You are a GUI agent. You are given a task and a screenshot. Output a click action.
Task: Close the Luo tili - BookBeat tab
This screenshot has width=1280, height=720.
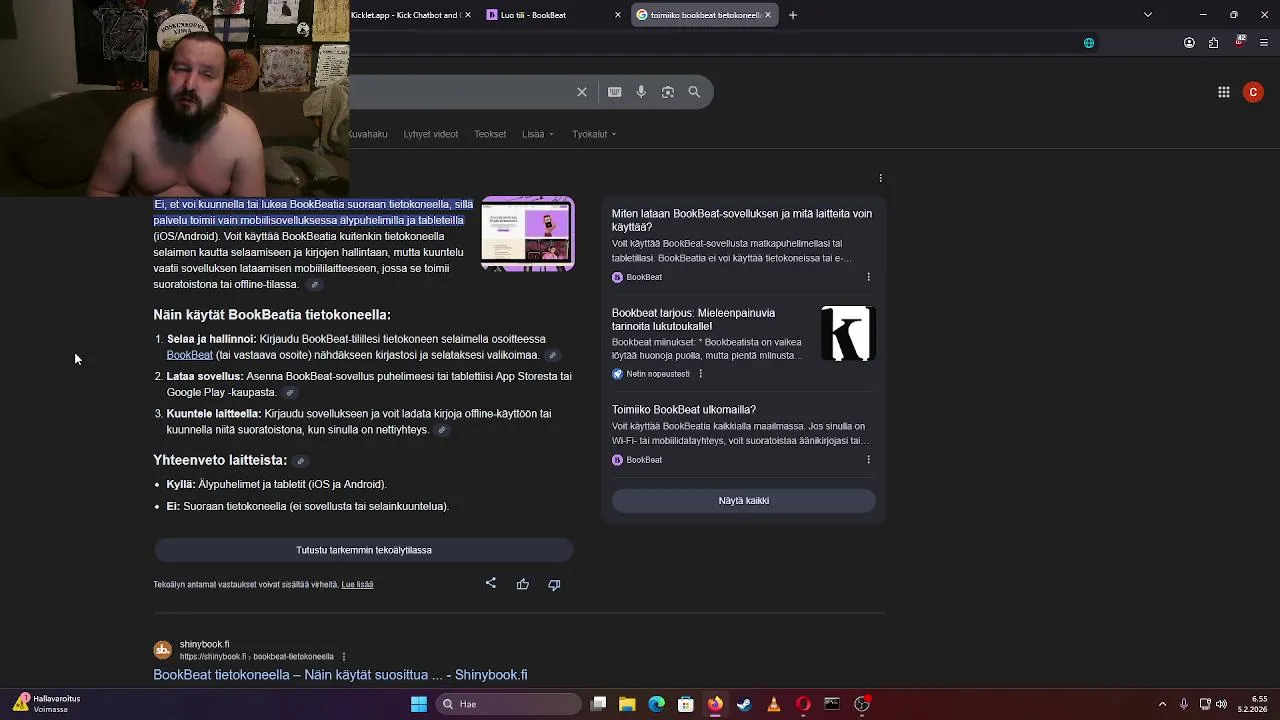(618, 15)
